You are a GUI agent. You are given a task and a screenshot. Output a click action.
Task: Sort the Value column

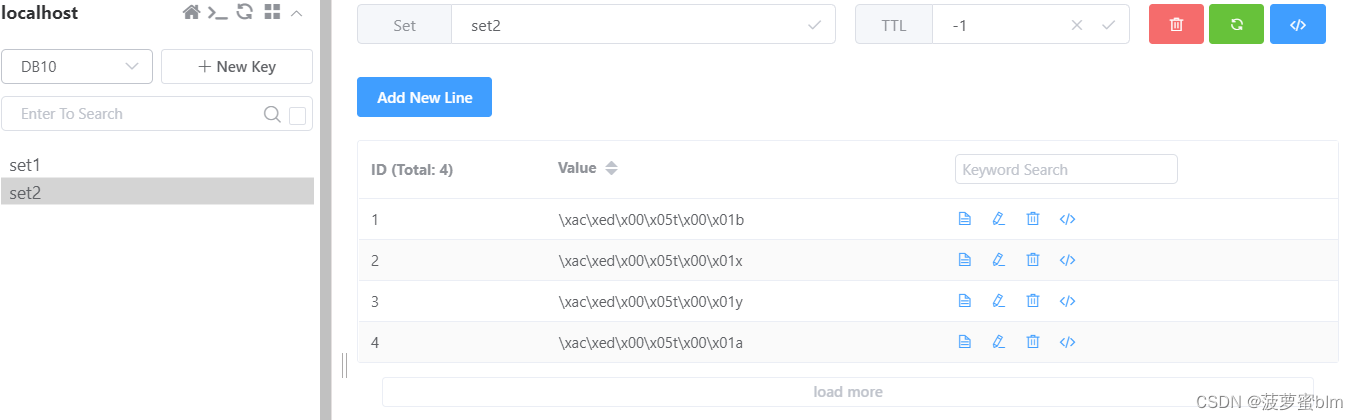pos(611,169)
